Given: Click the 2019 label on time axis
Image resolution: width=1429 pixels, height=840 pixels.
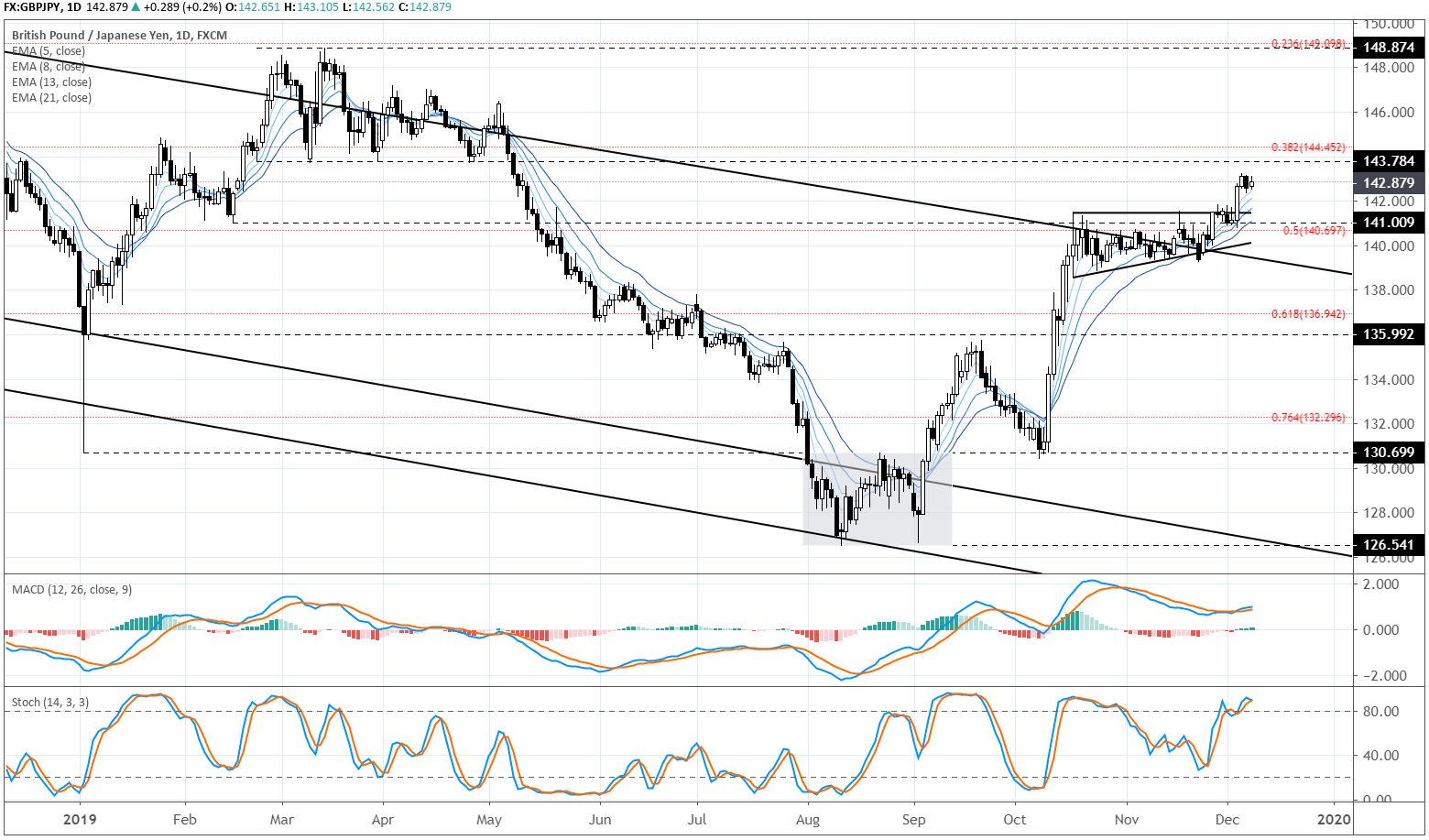Looking at the screenshot, I should click(81, 820).
